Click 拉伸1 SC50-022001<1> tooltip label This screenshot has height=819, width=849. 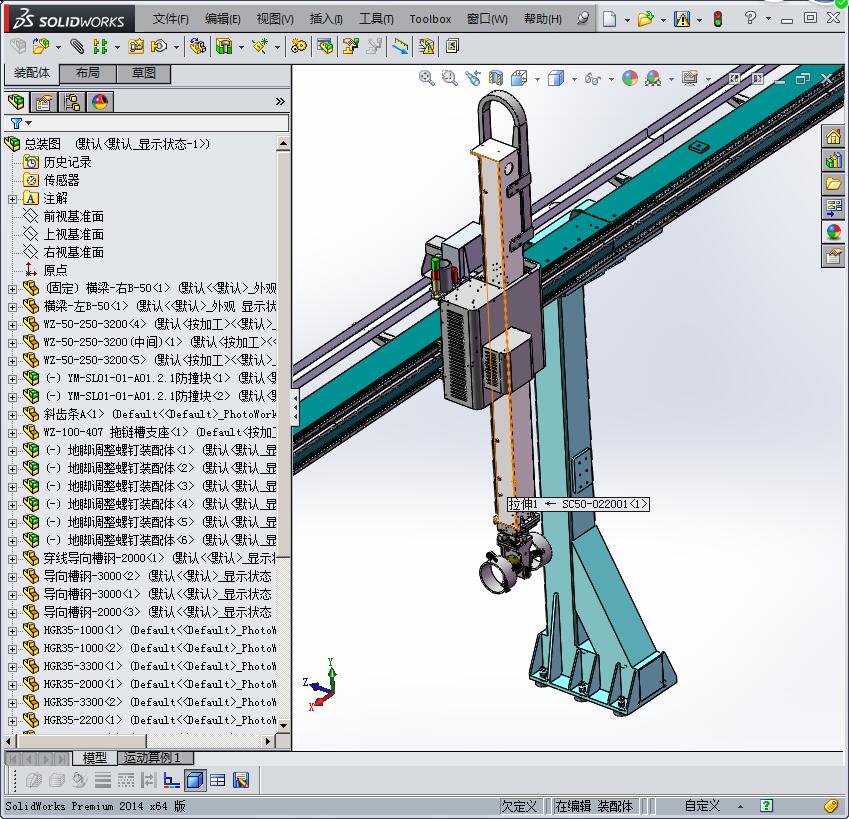[x=578, y=504]
